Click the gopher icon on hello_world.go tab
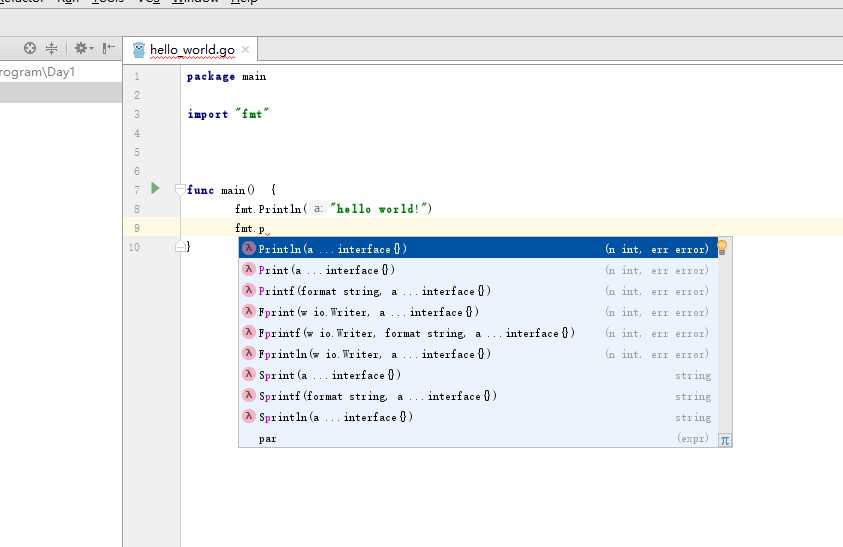This screenshot has width=843, height=547. [139, 50]
